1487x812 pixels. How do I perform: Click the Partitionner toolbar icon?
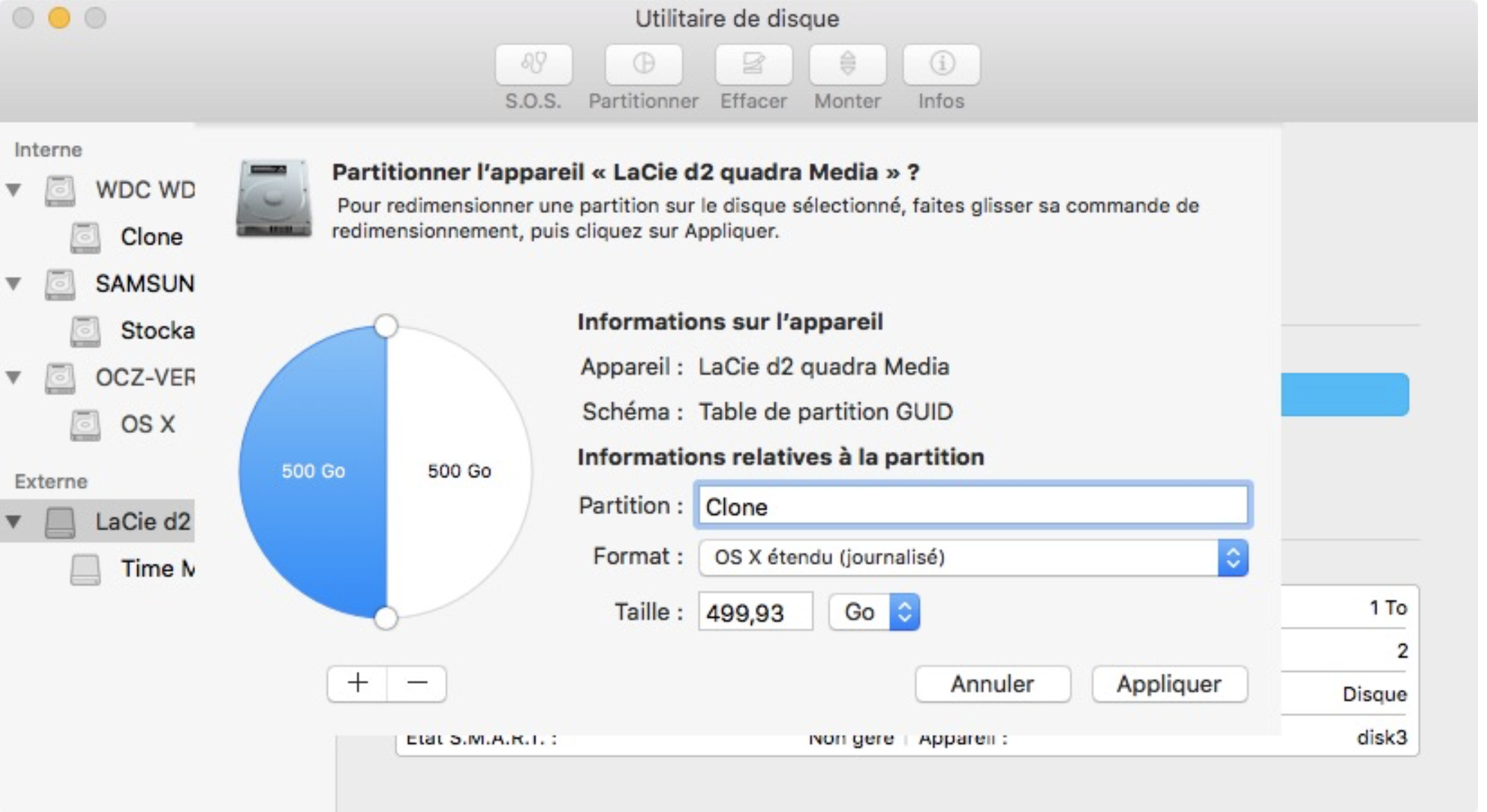coord(644,65)
